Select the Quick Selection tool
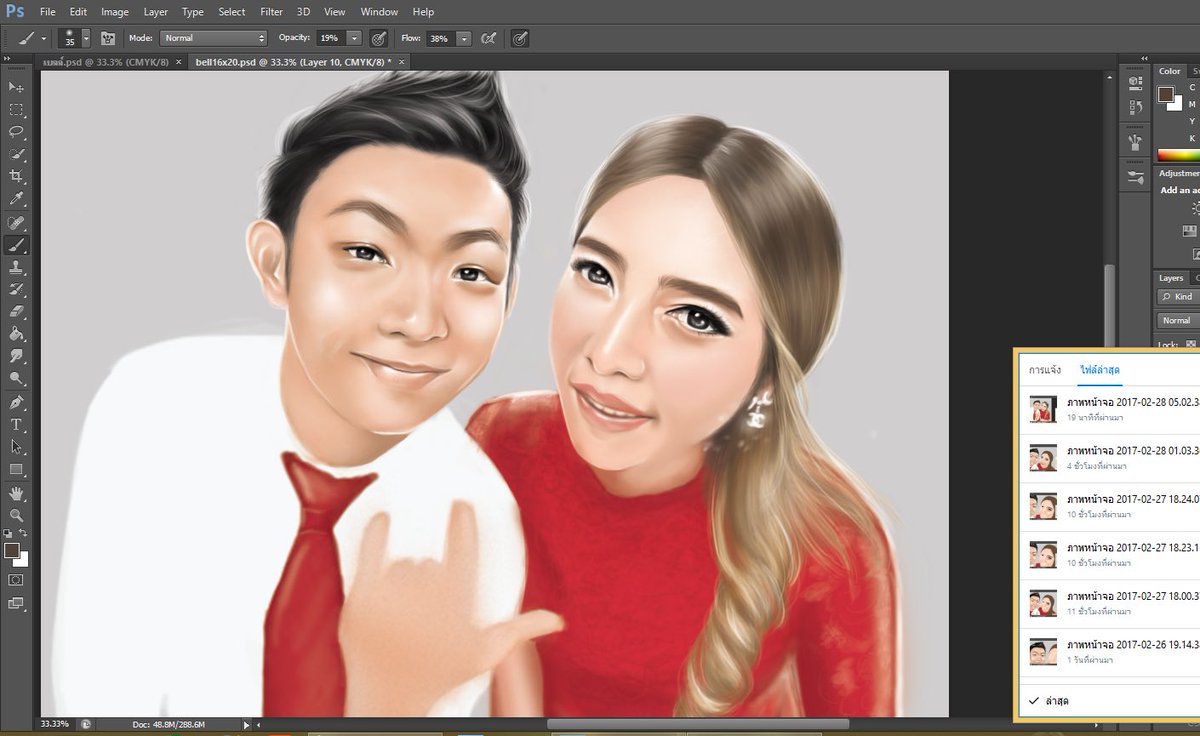Viewport: 1200px width, 736px height. tap(16, 154)
